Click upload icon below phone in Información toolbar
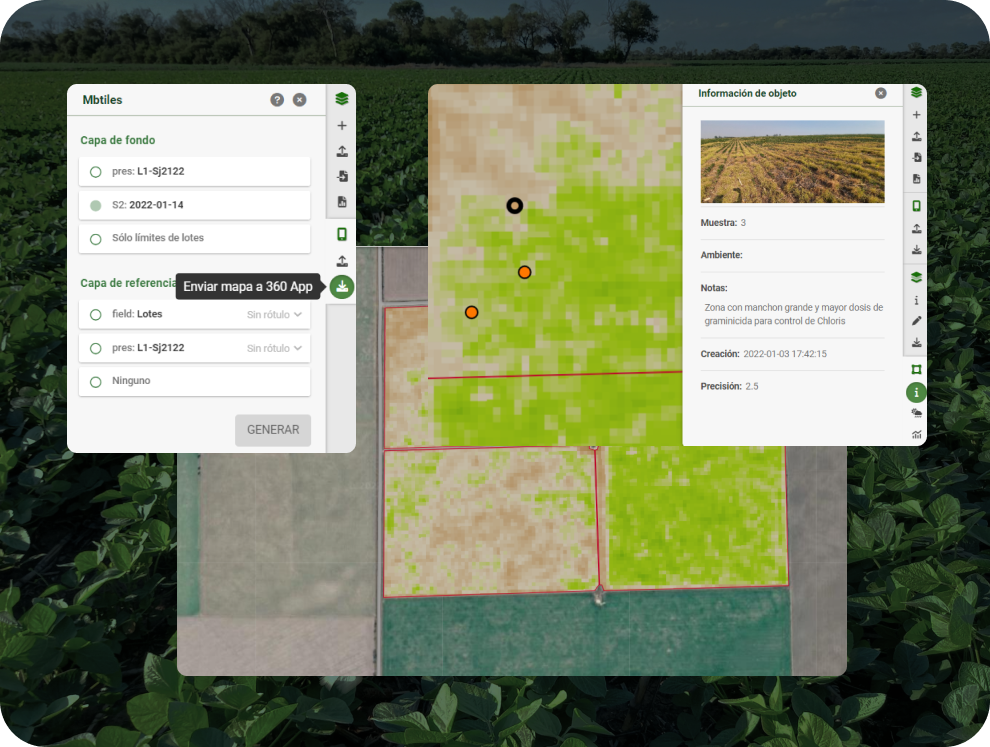The height and width of the screenshot is (747, 990). [x=916, y=229]
